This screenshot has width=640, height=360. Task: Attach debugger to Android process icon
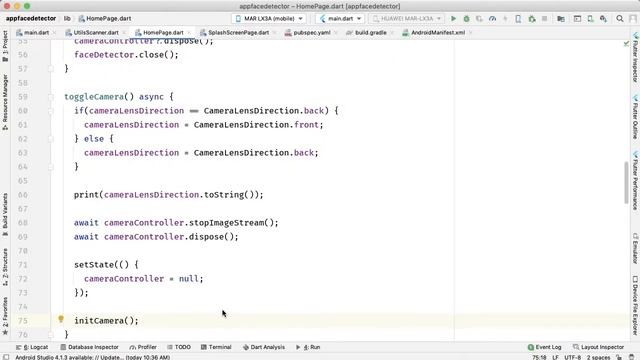tap(531, 18)
